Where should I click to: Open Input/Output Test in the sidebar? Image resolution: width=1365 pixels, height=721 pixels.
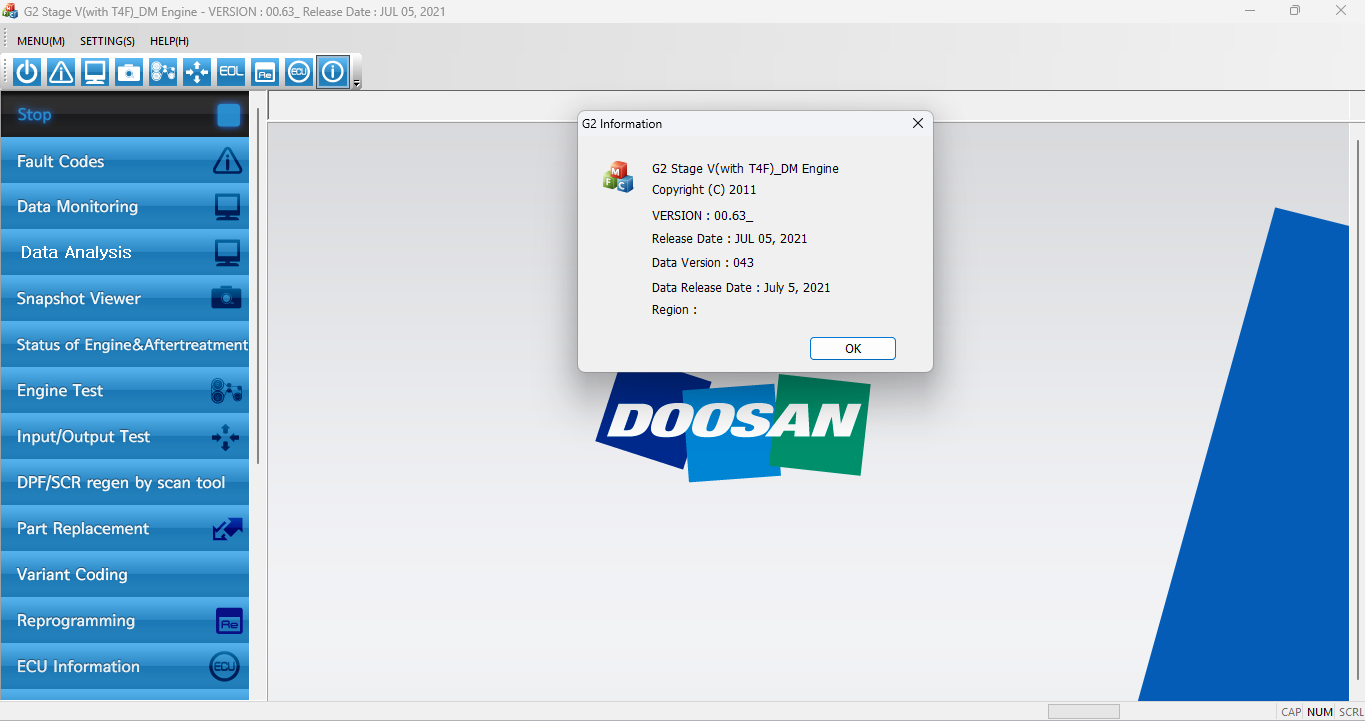125,437
